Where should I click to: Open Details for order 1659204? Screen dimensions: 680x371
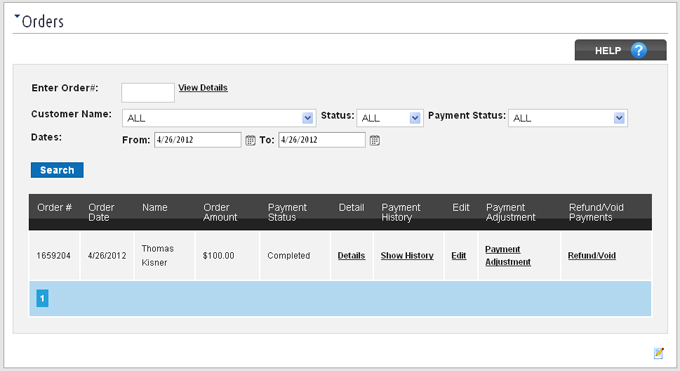pyautogui.click(x=351, y=256)
